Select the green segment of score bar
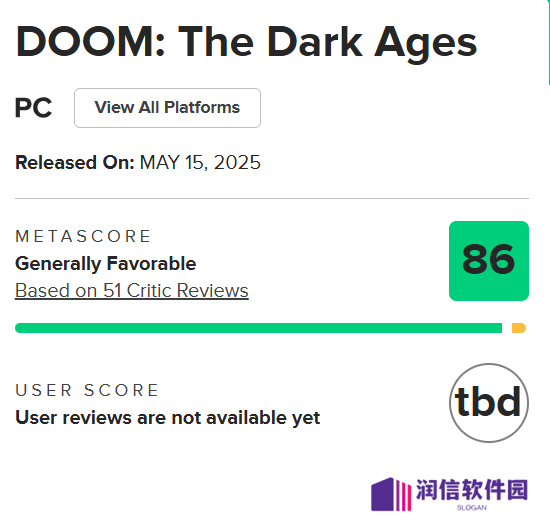The image size is (550, 519). (259, 328)
